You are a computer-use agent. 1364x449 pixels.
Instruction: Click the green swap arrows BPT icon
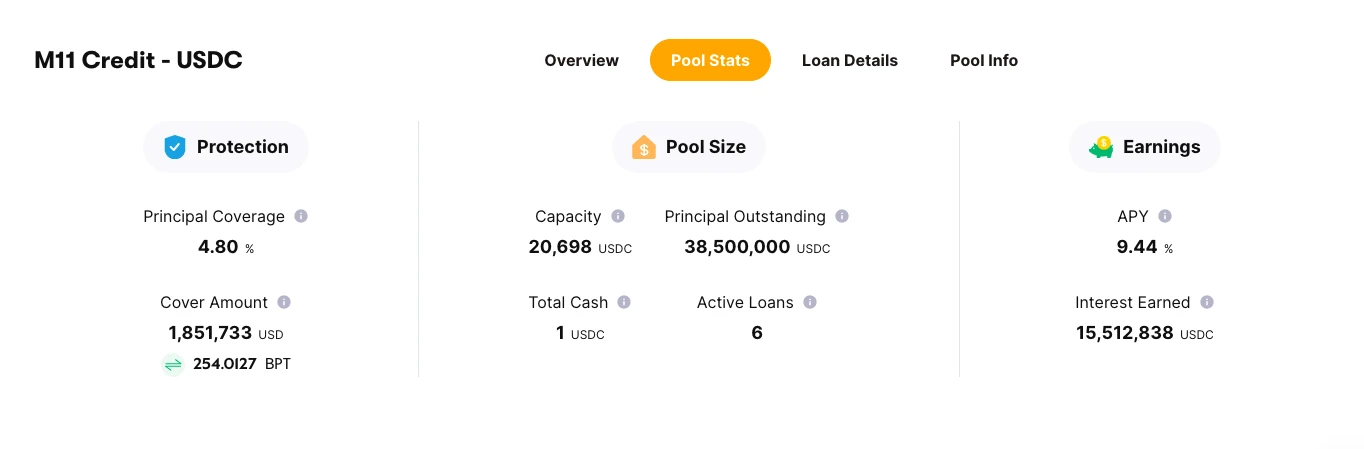173,364
